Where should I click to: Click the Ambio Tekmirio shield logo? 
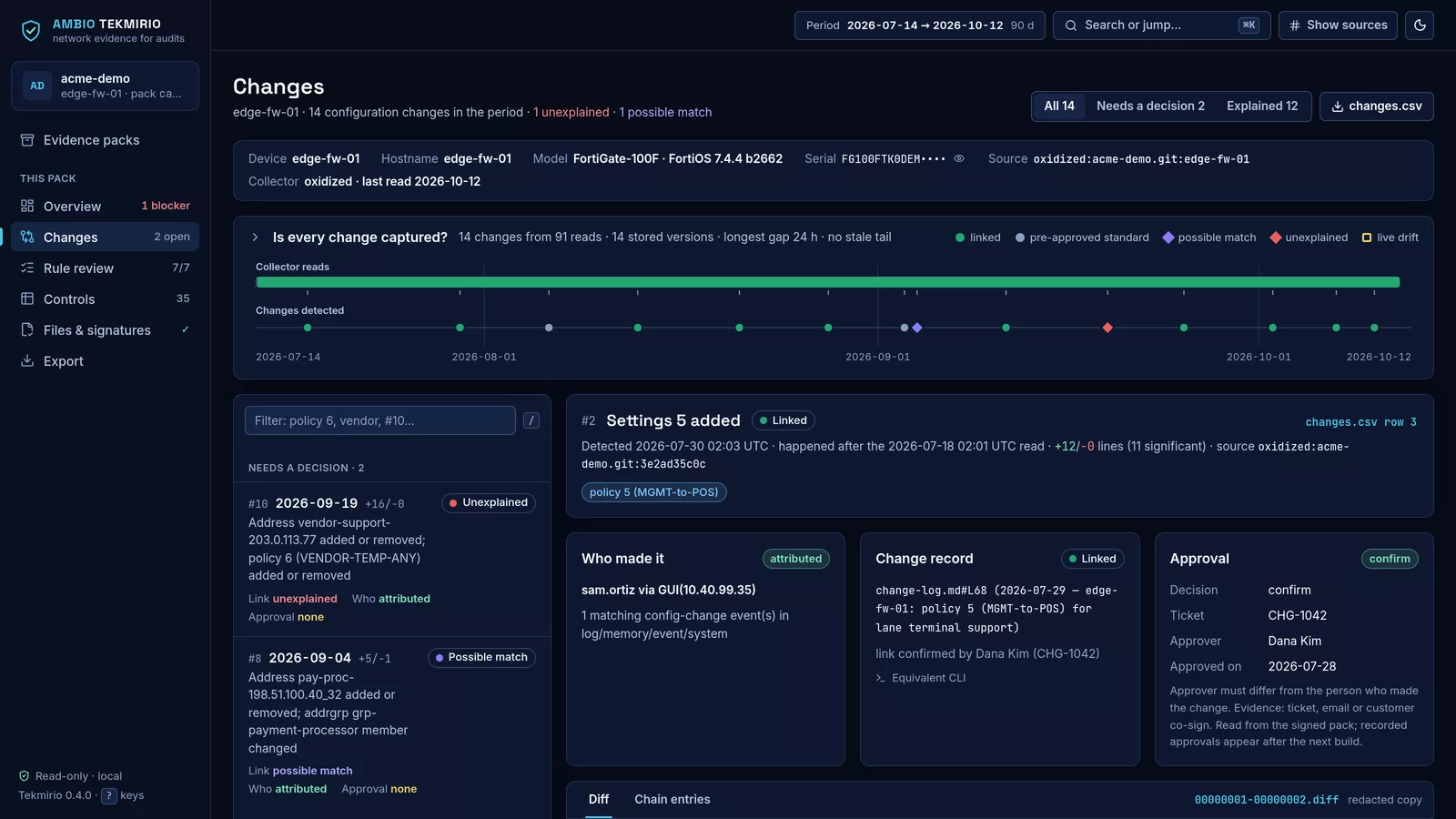point(31,31)
